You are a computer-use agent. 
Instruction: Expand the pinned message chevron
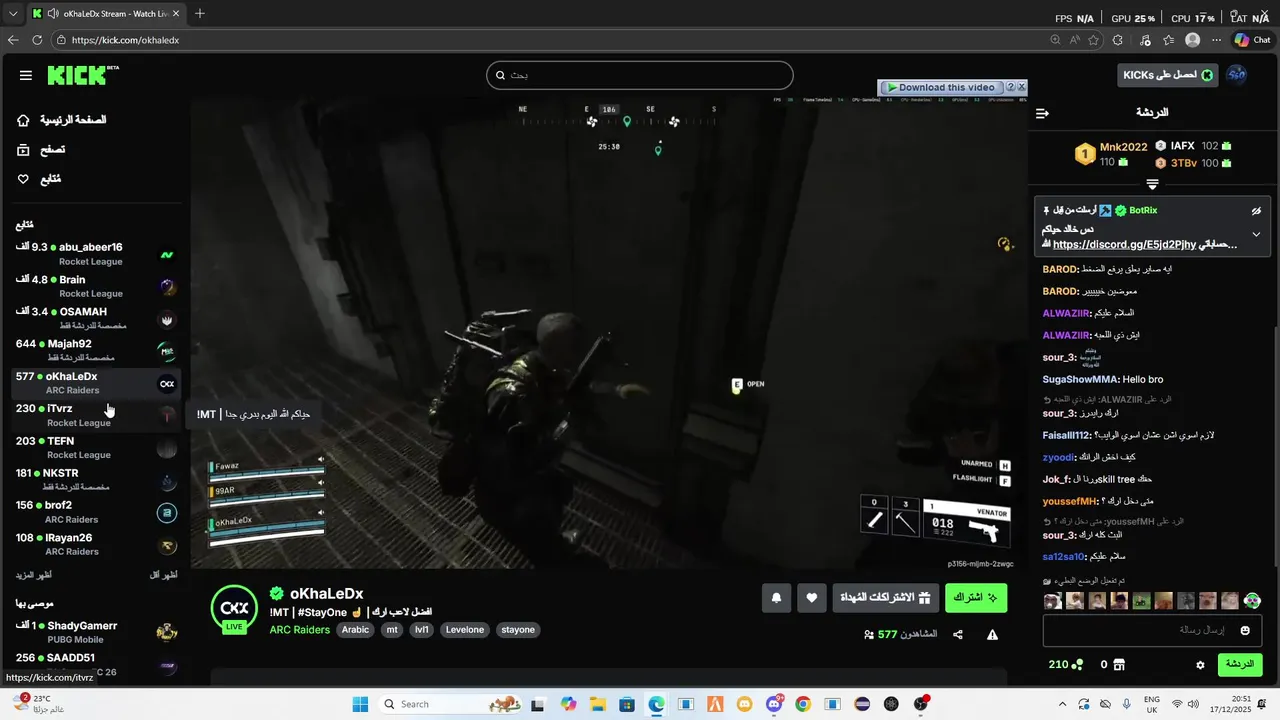[1256, 235]
